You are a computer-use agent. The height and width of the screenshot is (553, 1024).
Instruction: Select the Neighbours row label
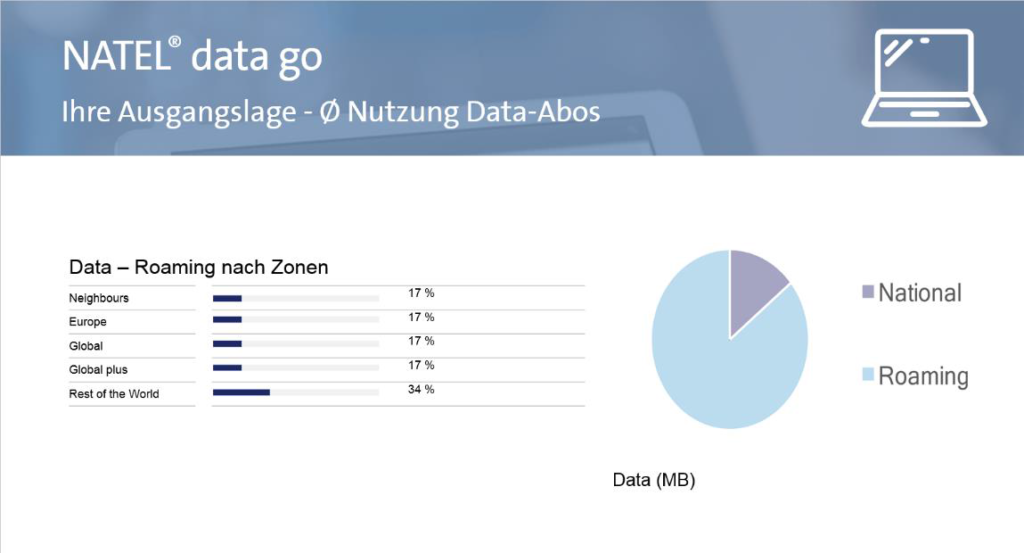[99, 298]
